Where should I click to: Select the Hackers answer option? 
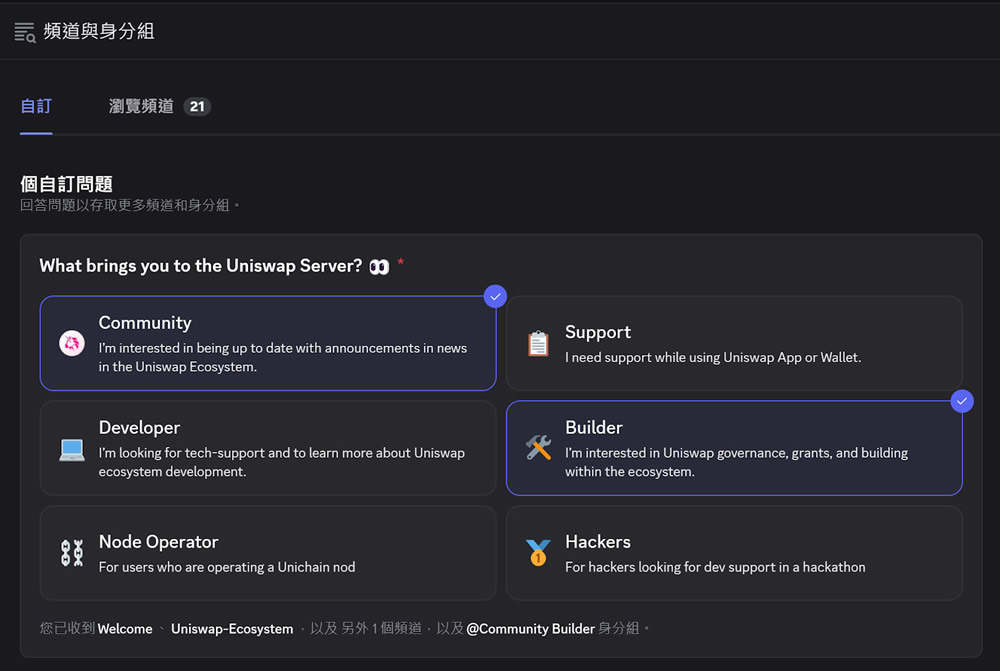tap(735, 552)
